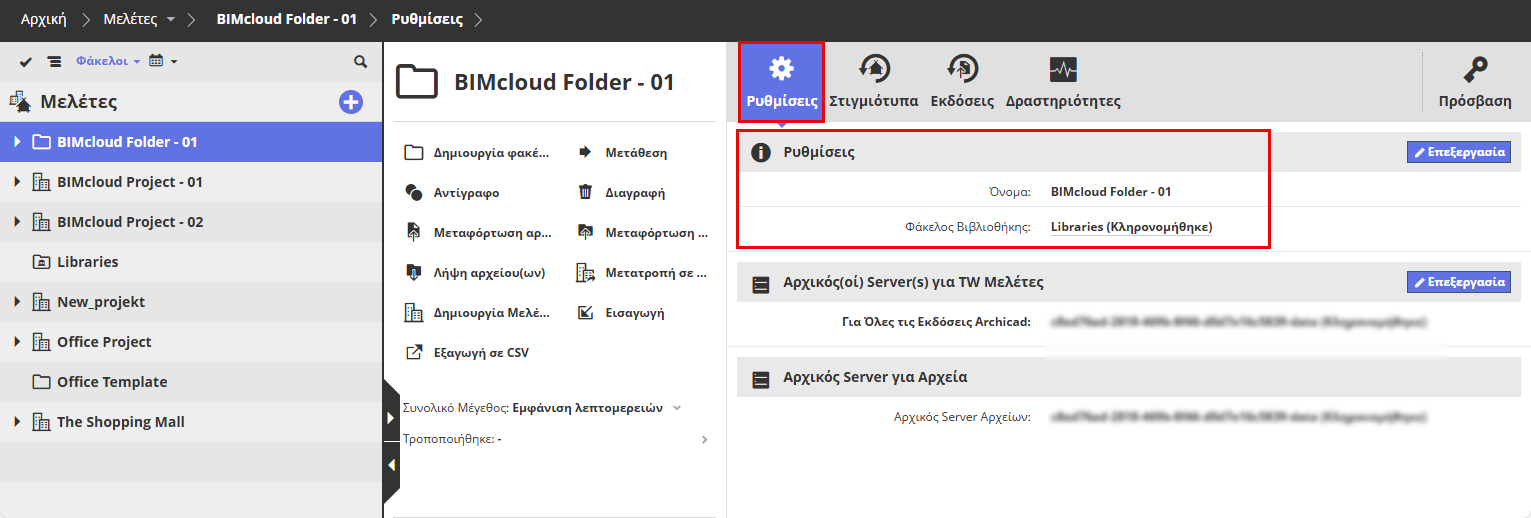The height and width of the screenshot is (518, 1531).
Task: Click Επεξεργασία button in Ρυθμίσεις section
Action: (1458, 152)
